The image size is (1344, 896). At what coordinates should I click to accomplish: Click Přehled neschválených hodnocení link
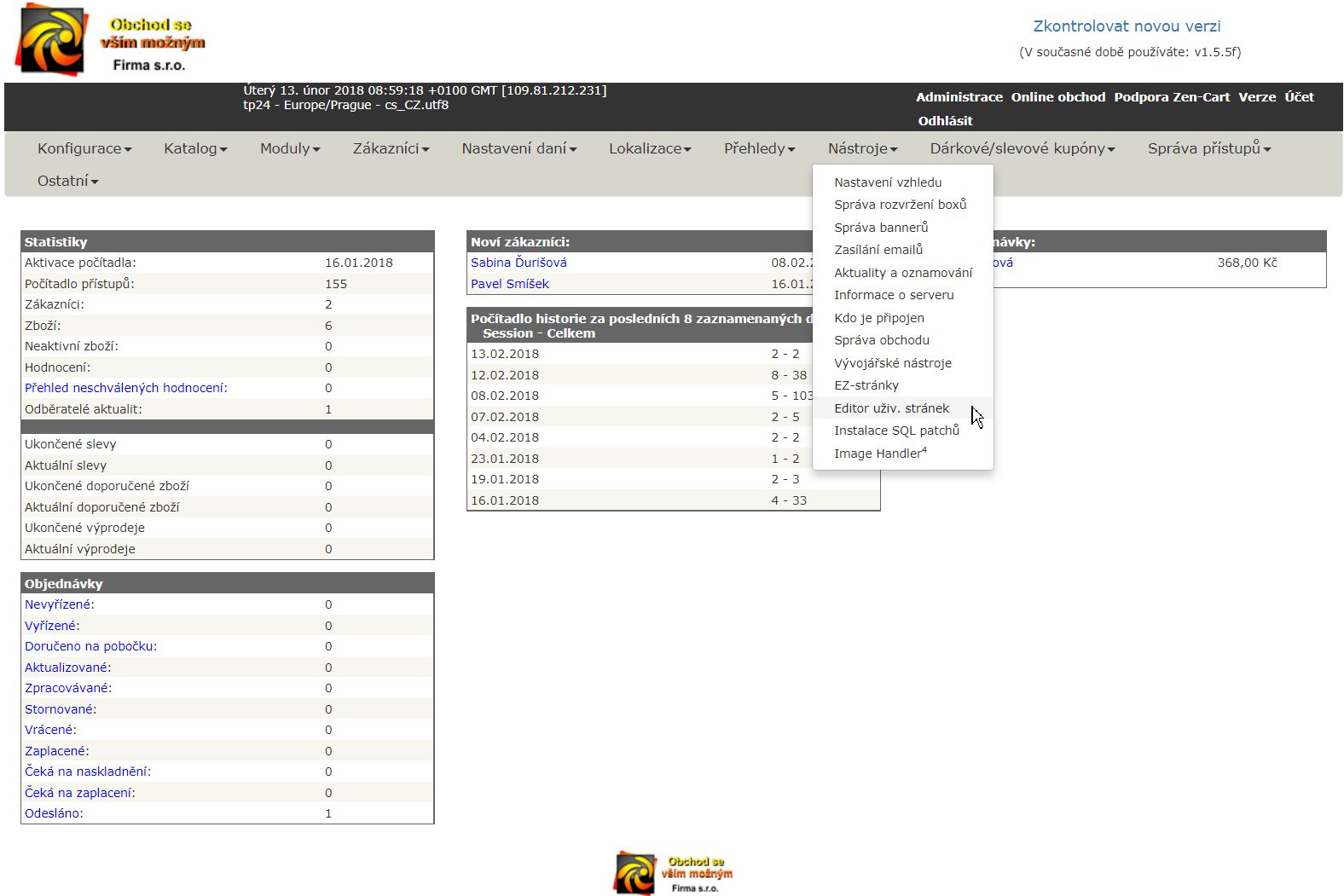click(125, 388)
